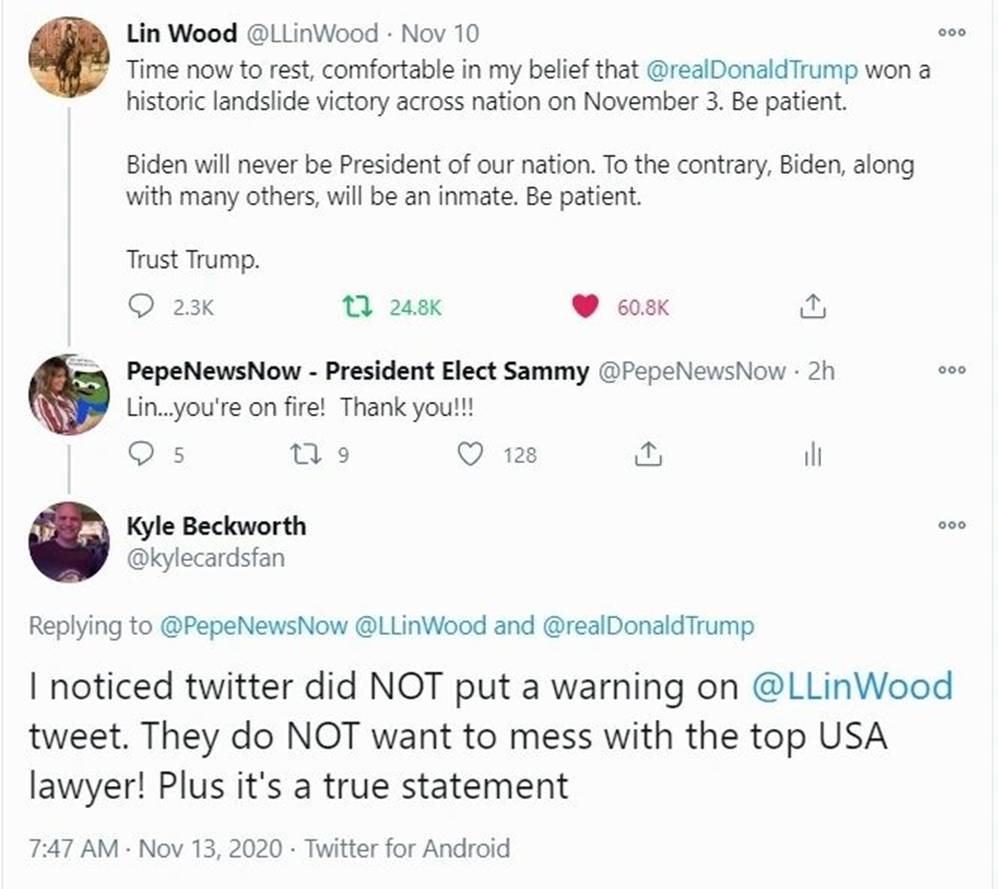Screen dimensions: 998x889
Task: Click the @LLinWood mention in Kyle's tweet
Action: click(852, 687)
